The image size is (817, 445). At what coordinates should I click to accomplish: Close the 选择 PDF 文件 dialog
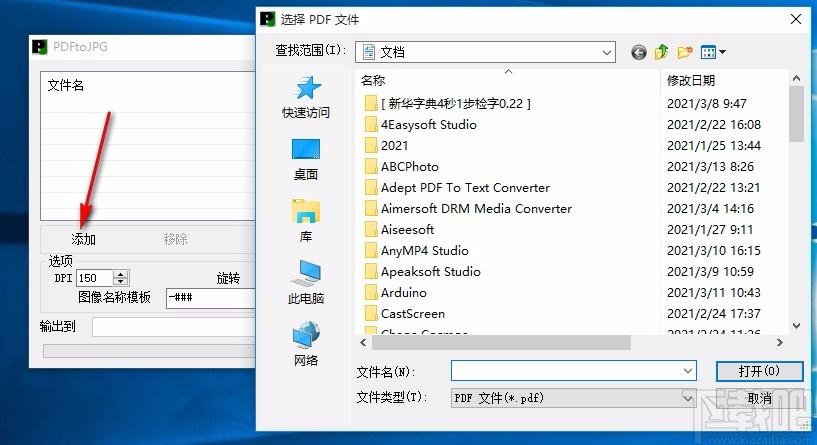pyautogui.click(x=796, y=19)
